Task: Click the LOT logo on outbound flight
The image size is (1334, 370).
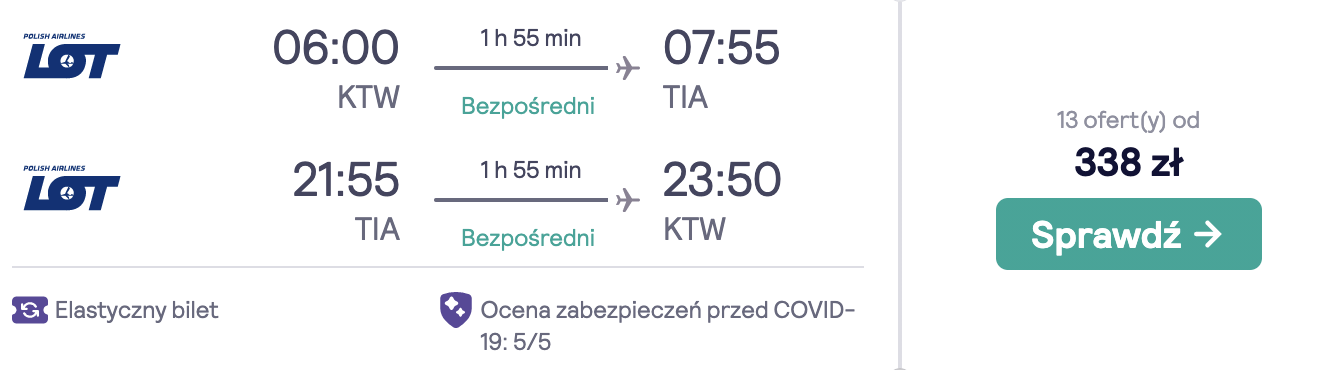Action: (x=71, y=57)
